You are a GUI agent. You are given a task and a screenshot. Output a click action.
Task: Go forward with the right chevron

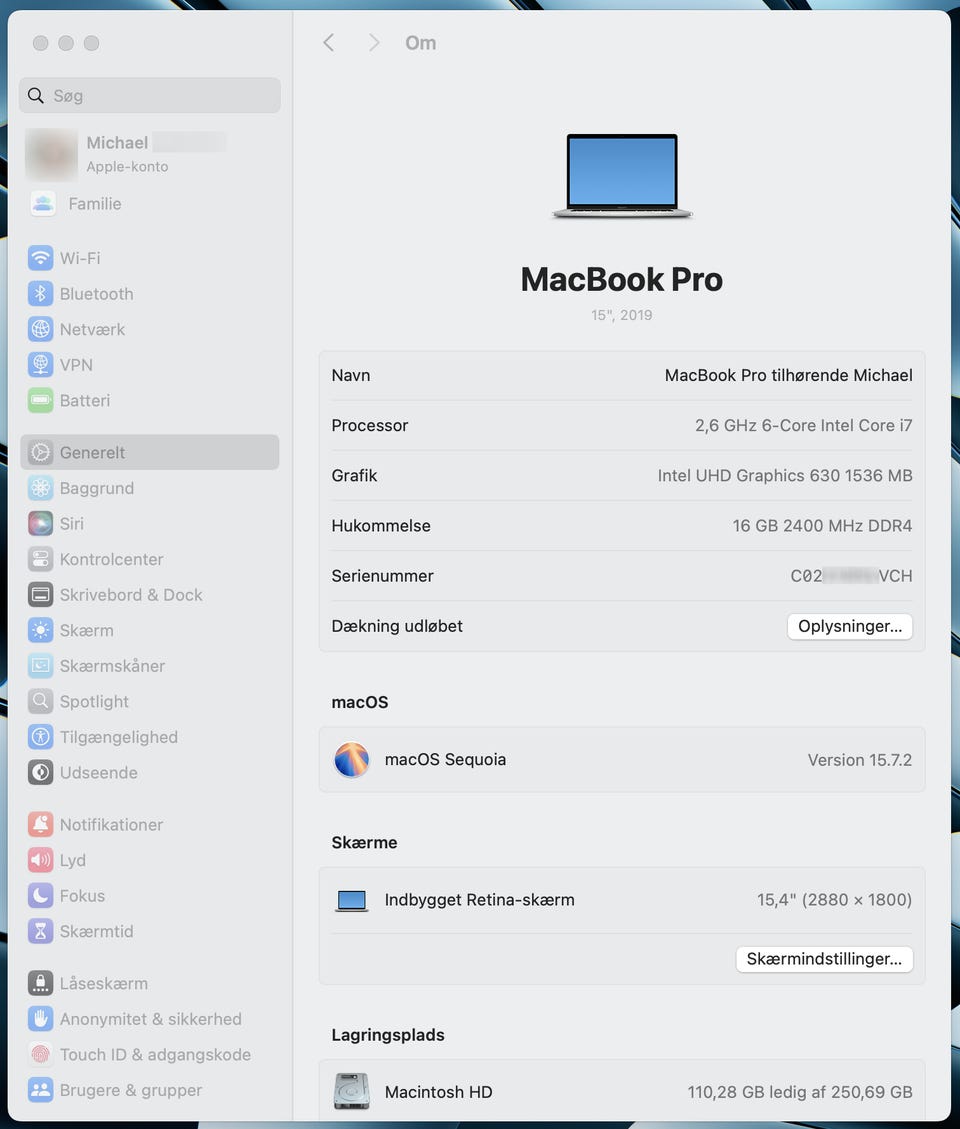click(x=374, y=42)
